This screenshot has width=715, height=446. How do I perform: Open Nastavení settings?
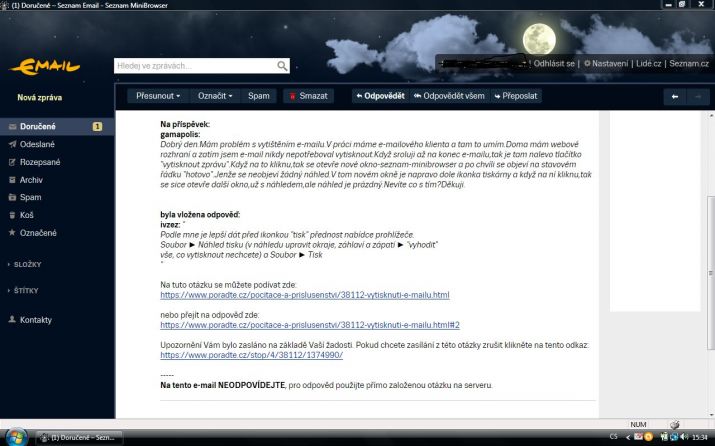610,63
